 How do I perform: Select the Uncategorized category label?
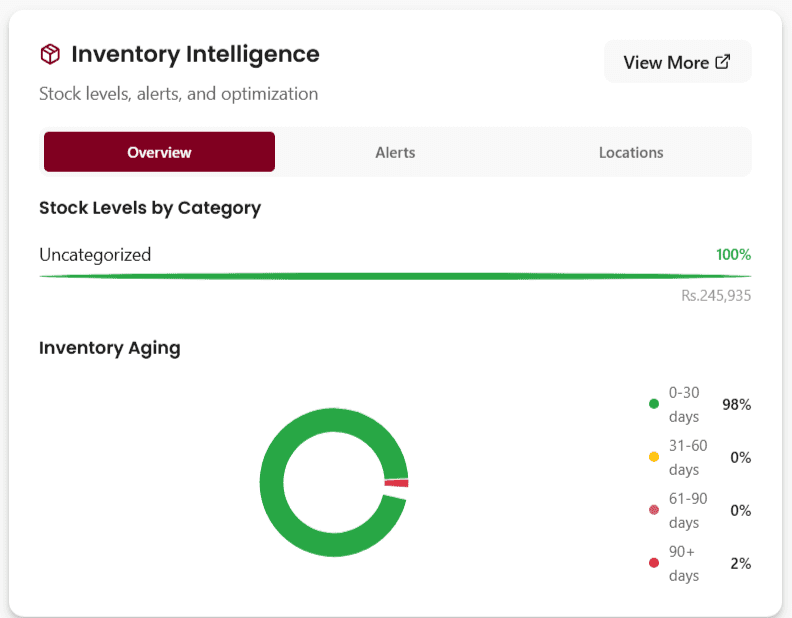point(95,254)
